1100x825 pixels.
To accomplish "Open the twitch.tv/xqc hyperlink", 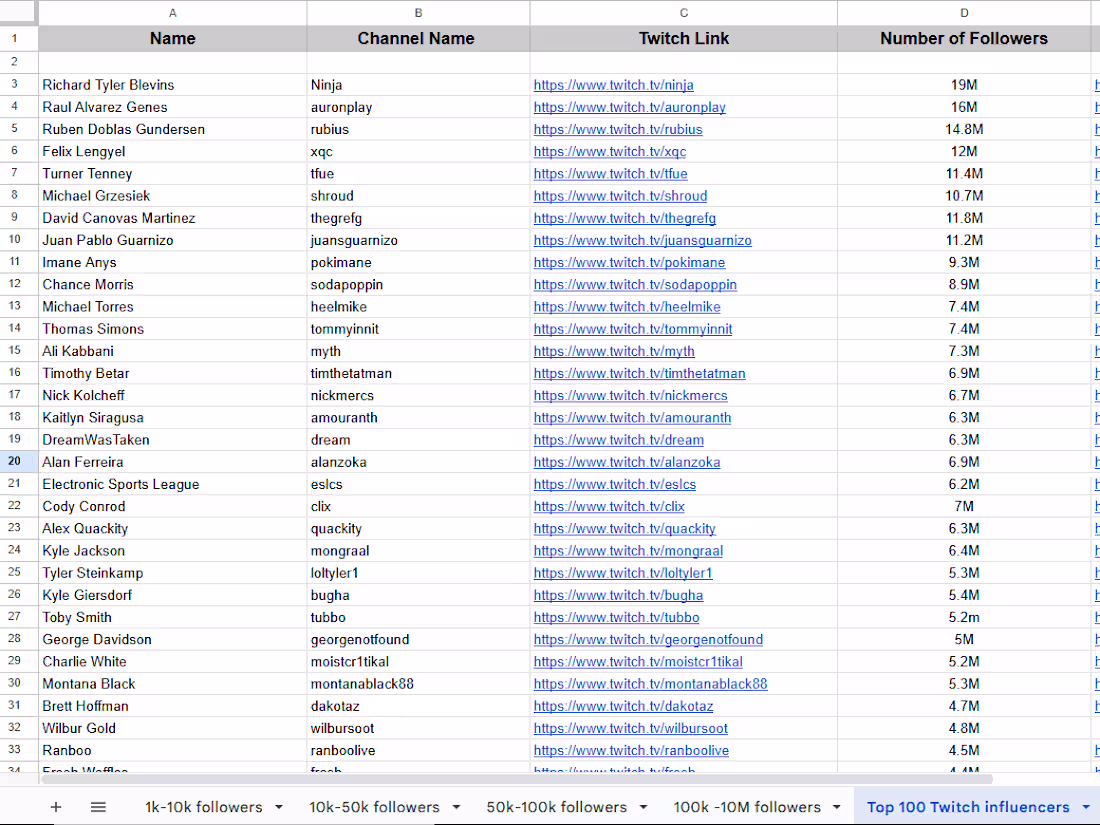I will pyautogui.click(x=610, y=152).
